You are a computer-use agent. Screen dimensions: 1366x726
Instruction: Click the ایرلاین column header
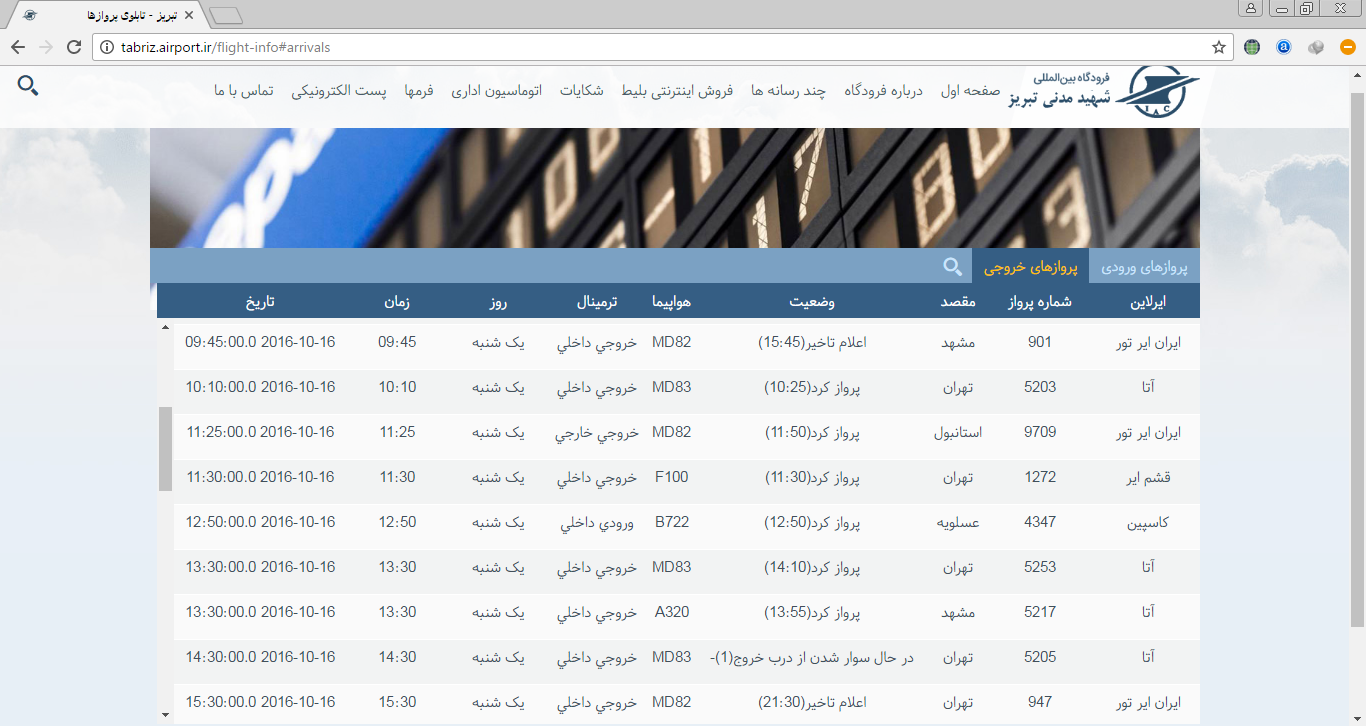[1147, 301]
